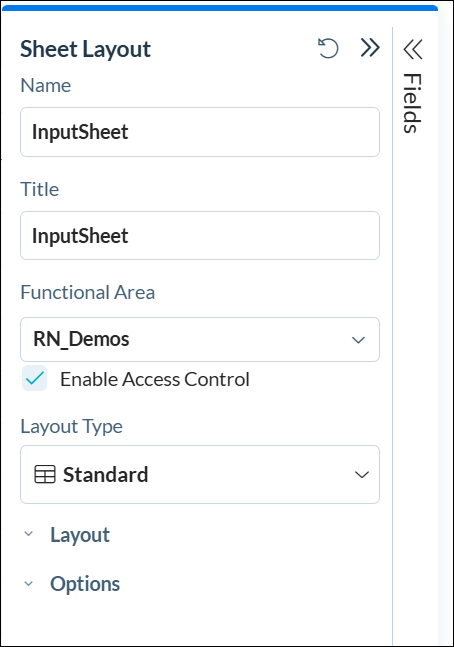Click the Functional Area label
Image resolution: width=454 pixels, height=647 pixels.
[87, 292]
